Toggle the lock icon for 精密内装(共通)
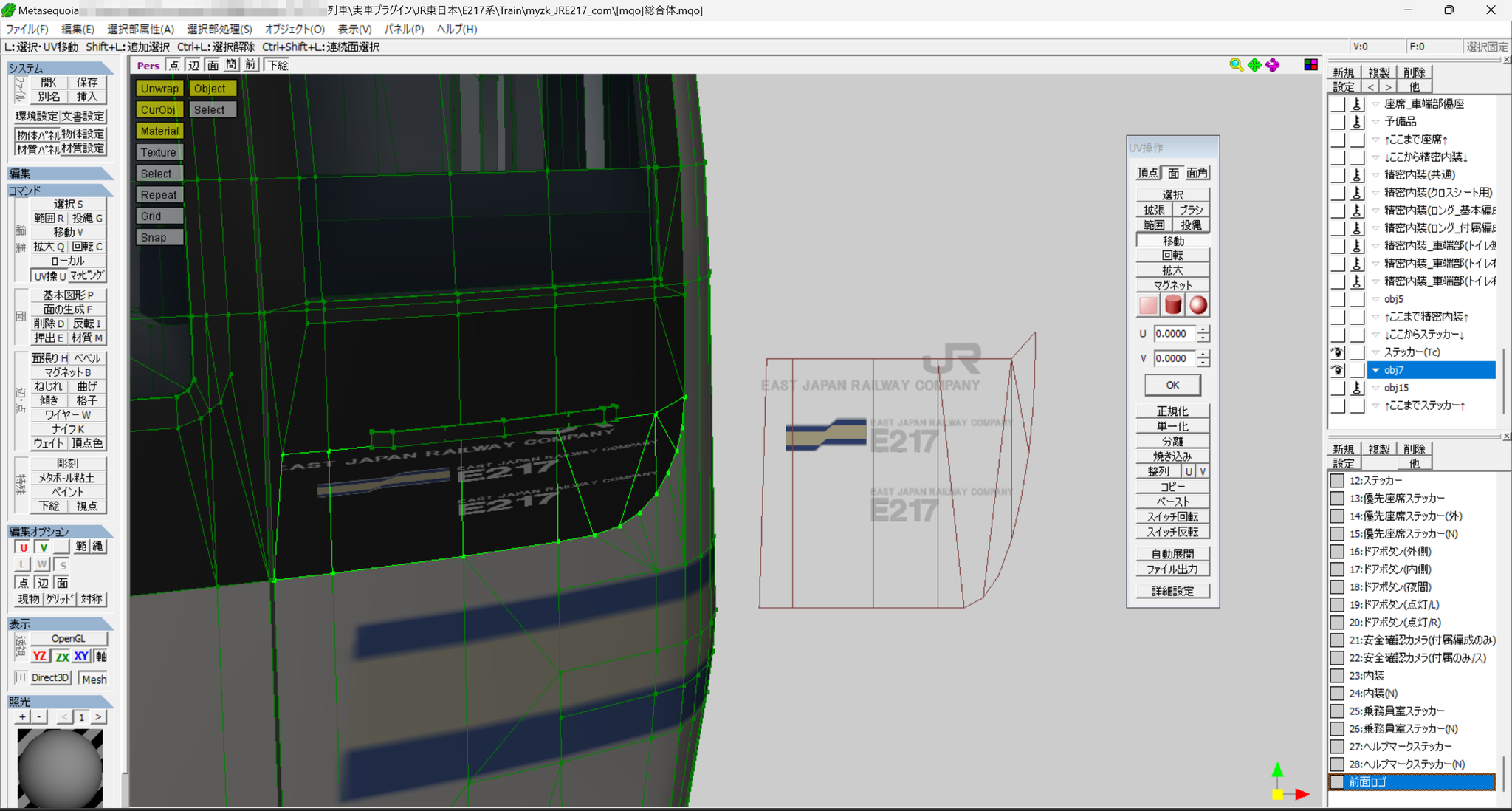 tap(1357, 175)
